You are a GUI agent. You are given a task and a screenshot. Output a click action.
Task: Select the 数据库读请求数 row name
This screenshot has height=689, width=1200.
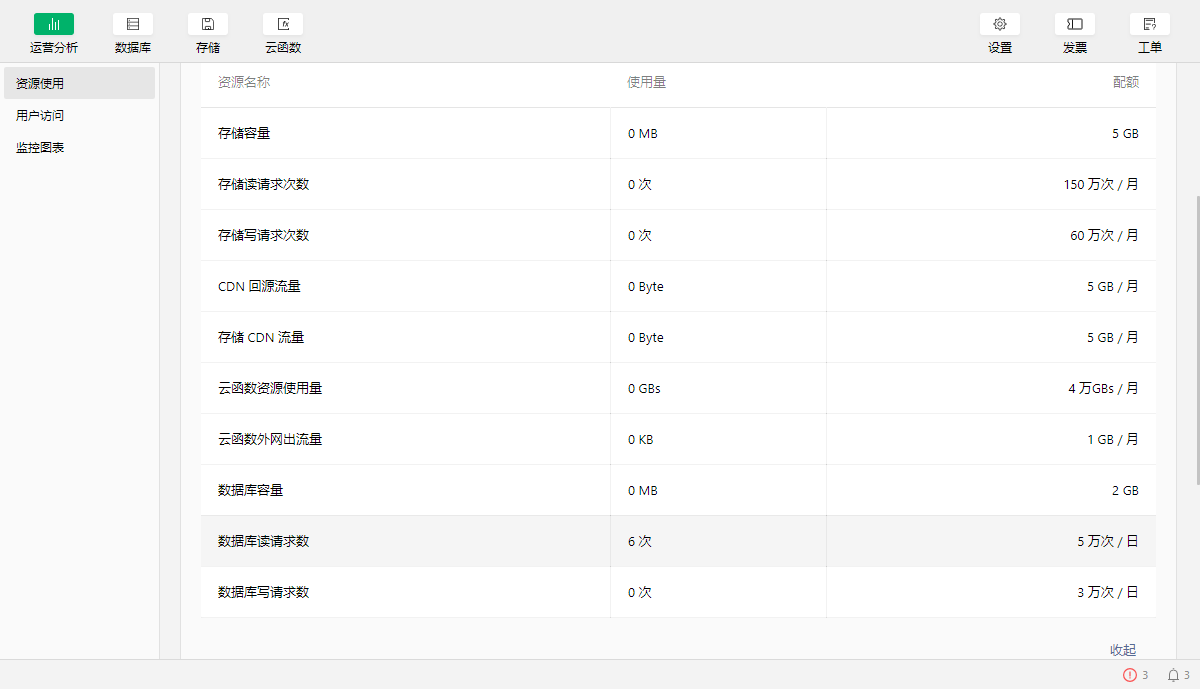(264, 541)
